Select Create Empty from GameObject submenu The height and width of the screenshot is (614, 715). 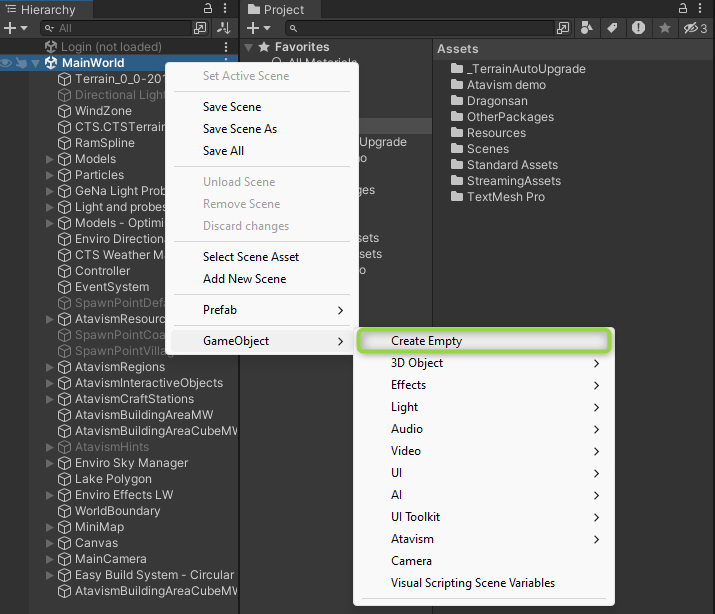[x=426, y=341]
